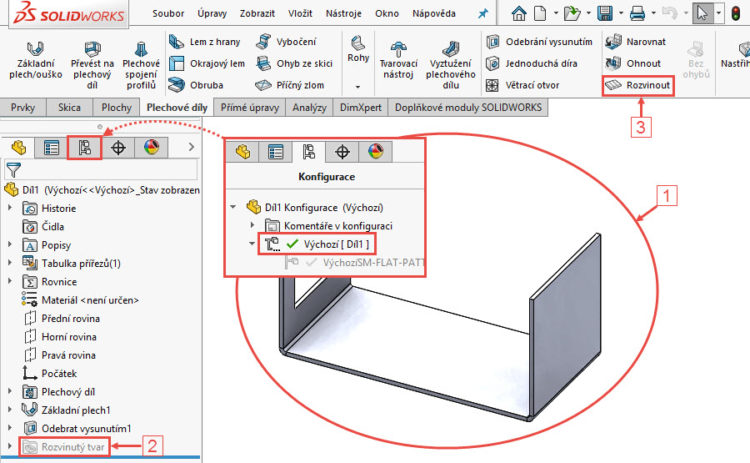Click the Narovnat unfold tool
This screenshot has width=750, height=463.
(x=635, y=42)
